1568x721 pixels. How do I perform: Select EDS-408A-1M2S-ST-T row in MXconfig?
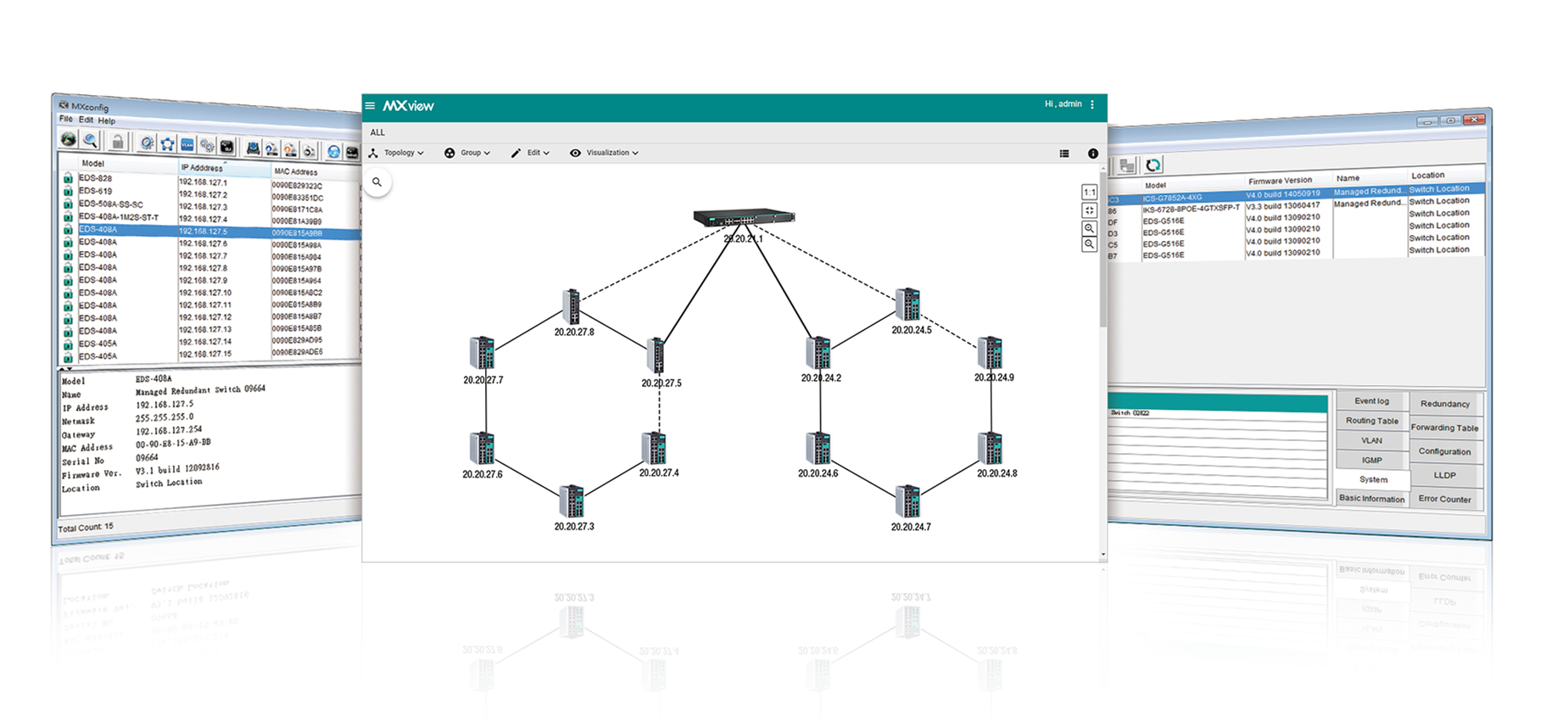click(x=210, y=218)
